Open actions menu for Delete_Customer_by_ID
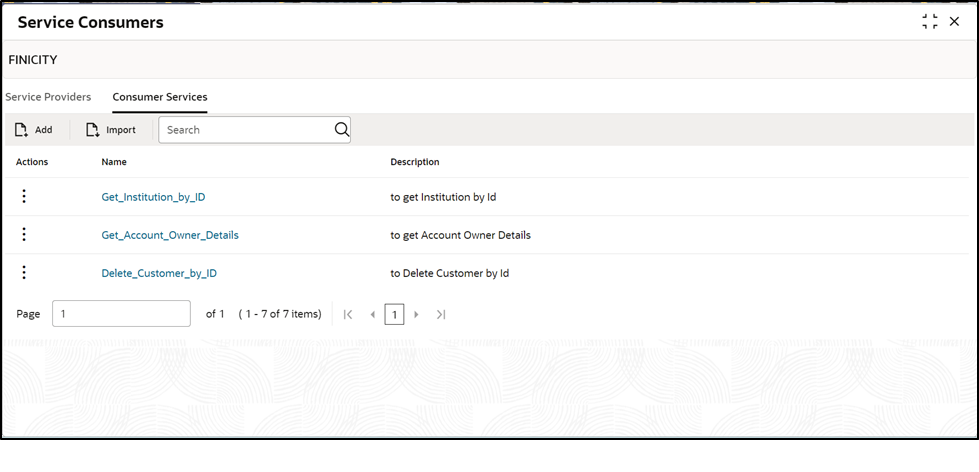 (x=24, y=272)
